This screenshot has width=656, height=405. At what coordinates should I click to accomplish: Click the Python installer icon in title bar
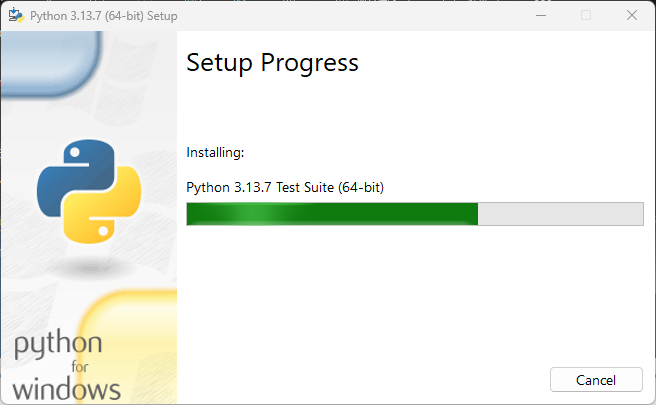tap(16, 15)
